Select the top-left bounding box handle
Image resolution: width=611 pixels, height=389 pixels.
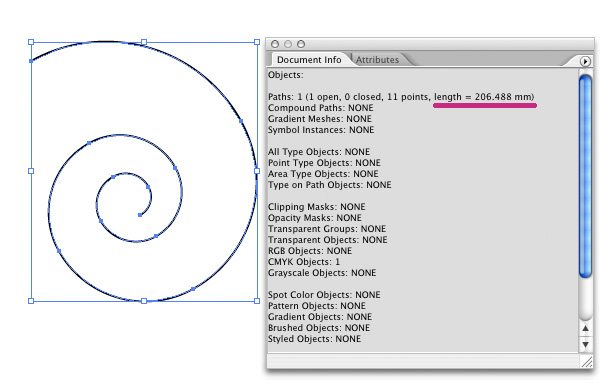(31, 42)
